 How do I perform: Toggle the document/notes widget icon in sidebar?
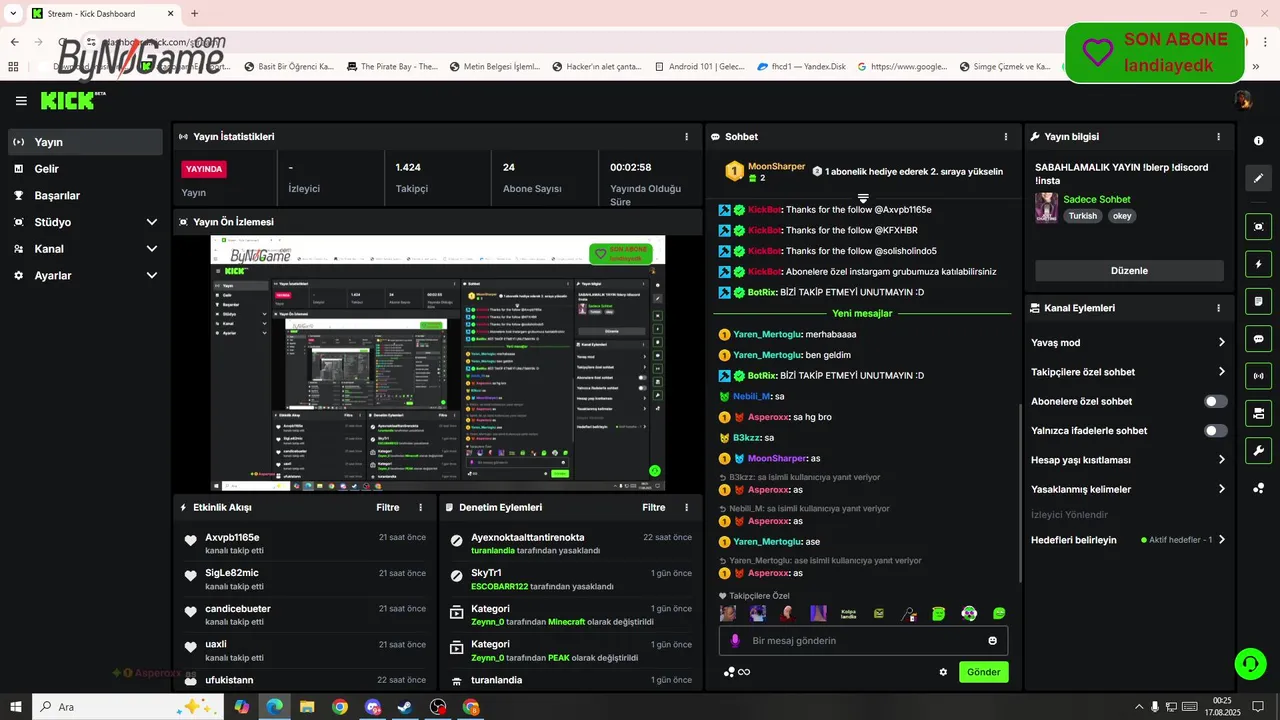tap(1259, 301)
